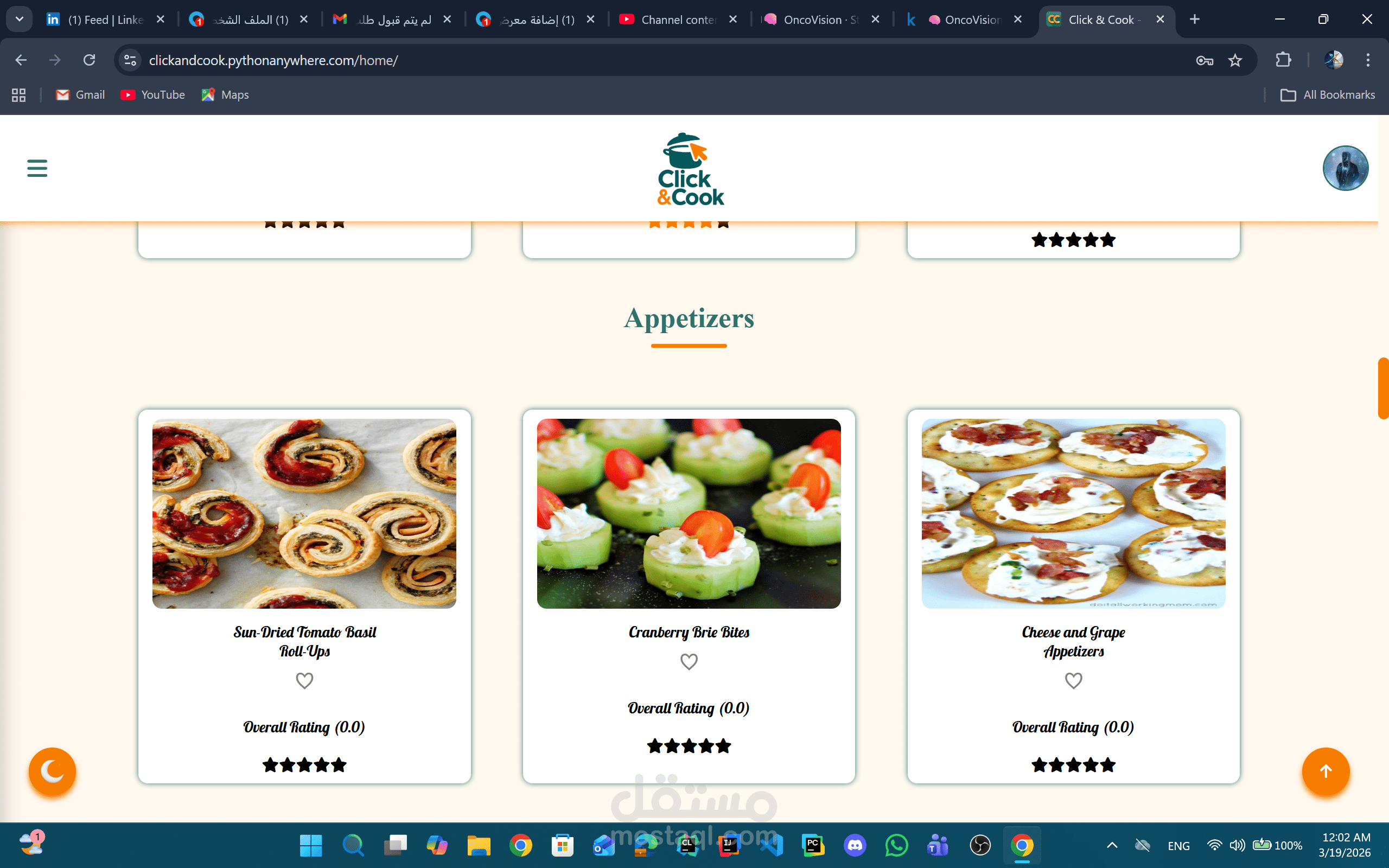This screenshot has height=868, width=1389.
Task: Open Discord from the taskbar
Action: (855, 845)
